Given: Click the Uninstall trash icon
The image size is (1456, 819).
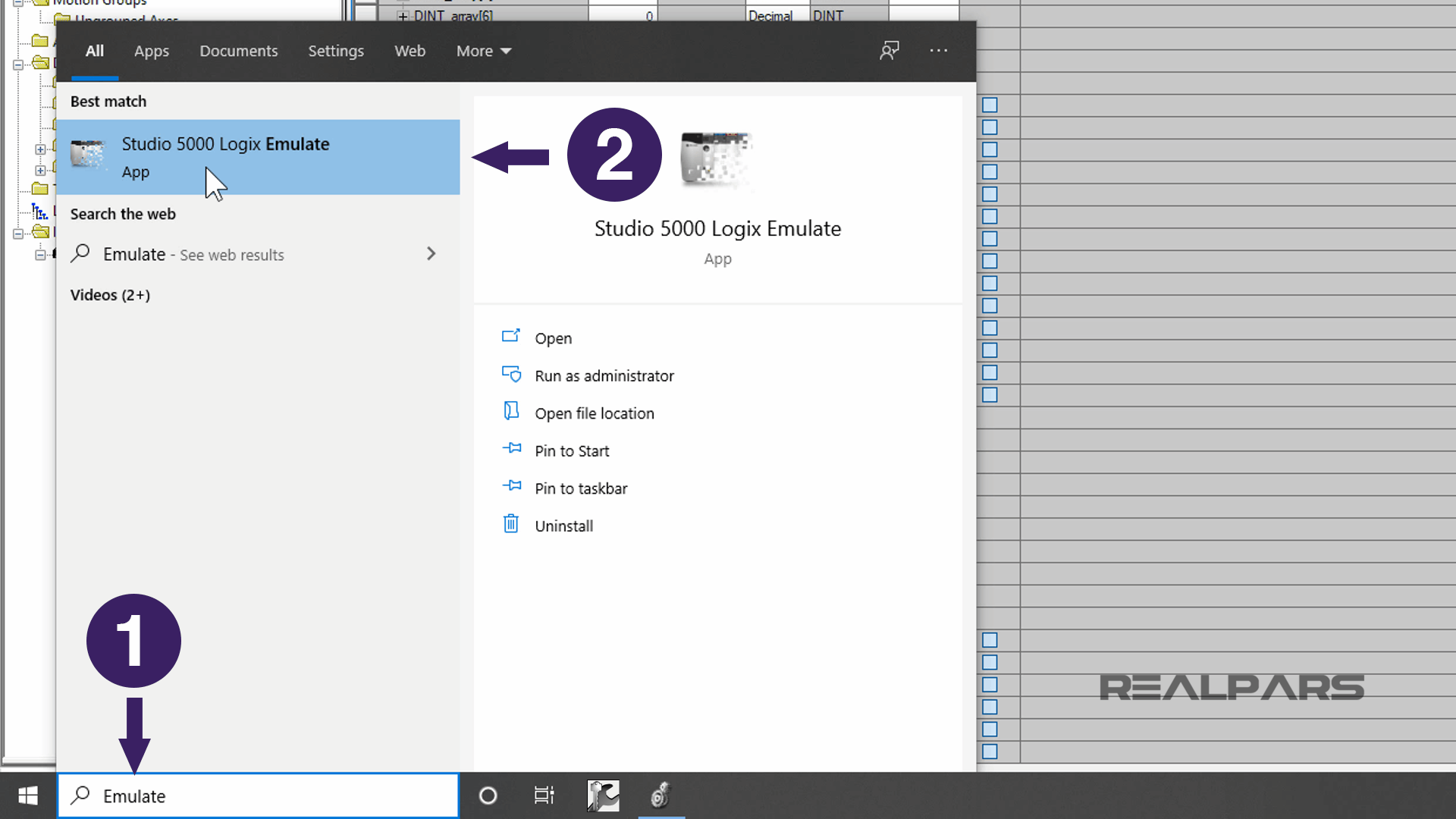Looking at the screenshot, I should pos(511,523).
